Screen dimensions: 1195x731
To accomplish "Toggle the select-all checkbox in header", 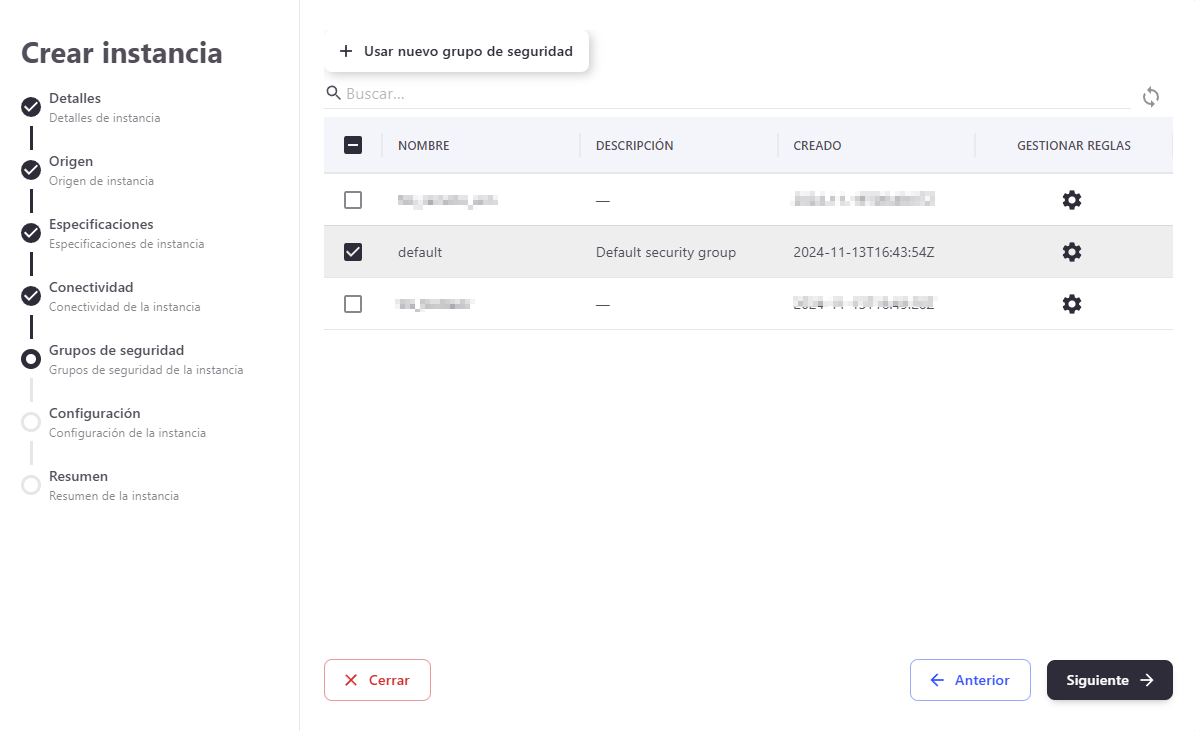I will tap(353, 145).
